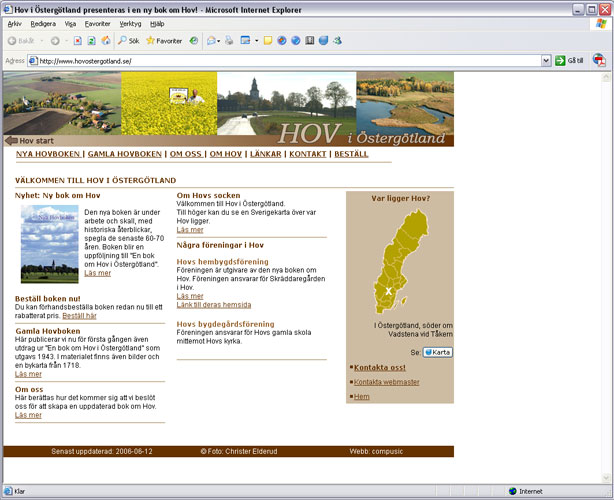Viewport: 614px width, 500px height.
Task: Open the address bar dropdown
Action: [546, 61]
